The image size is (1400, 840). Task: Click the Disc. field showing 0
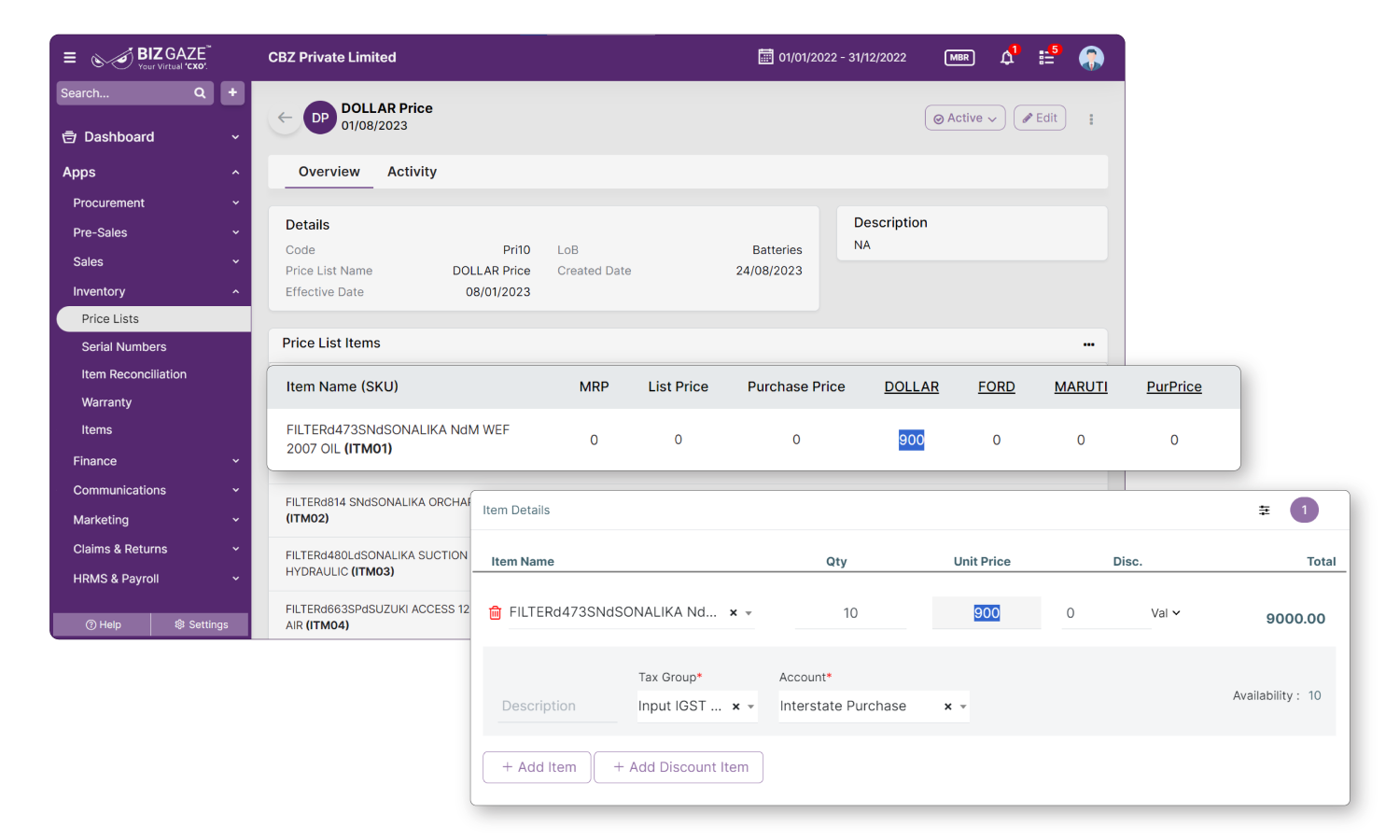tap(1106, 613)
